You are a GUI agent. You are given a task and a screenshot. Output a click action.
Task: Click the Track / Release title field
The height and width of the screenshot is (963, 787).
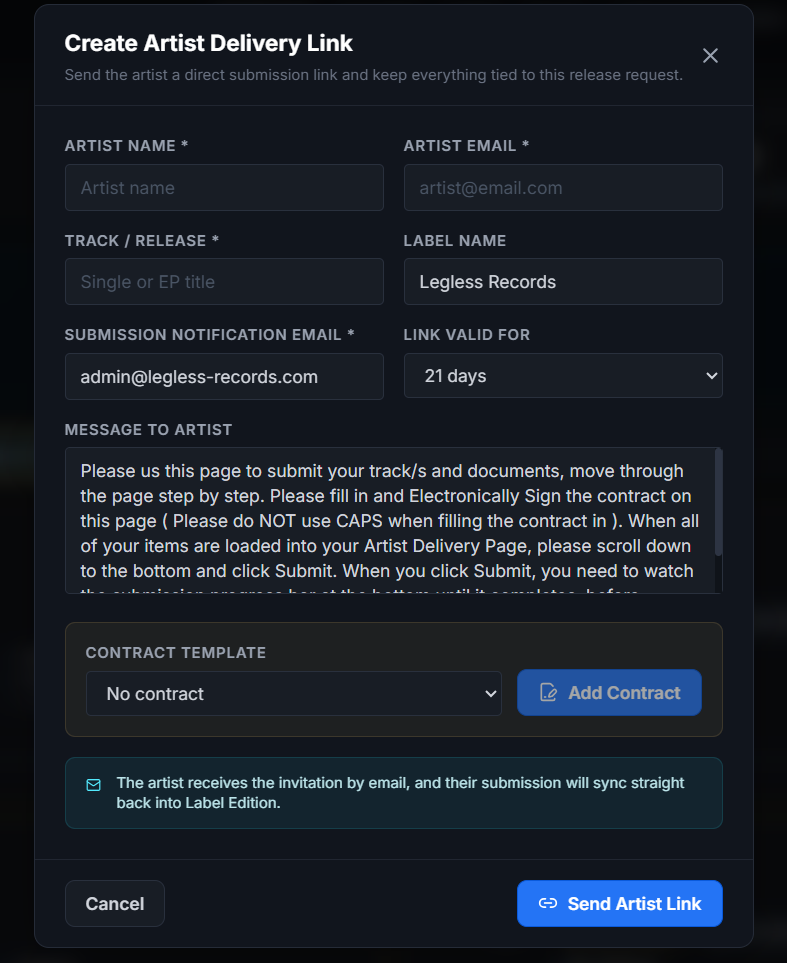[x=224, y=281]
